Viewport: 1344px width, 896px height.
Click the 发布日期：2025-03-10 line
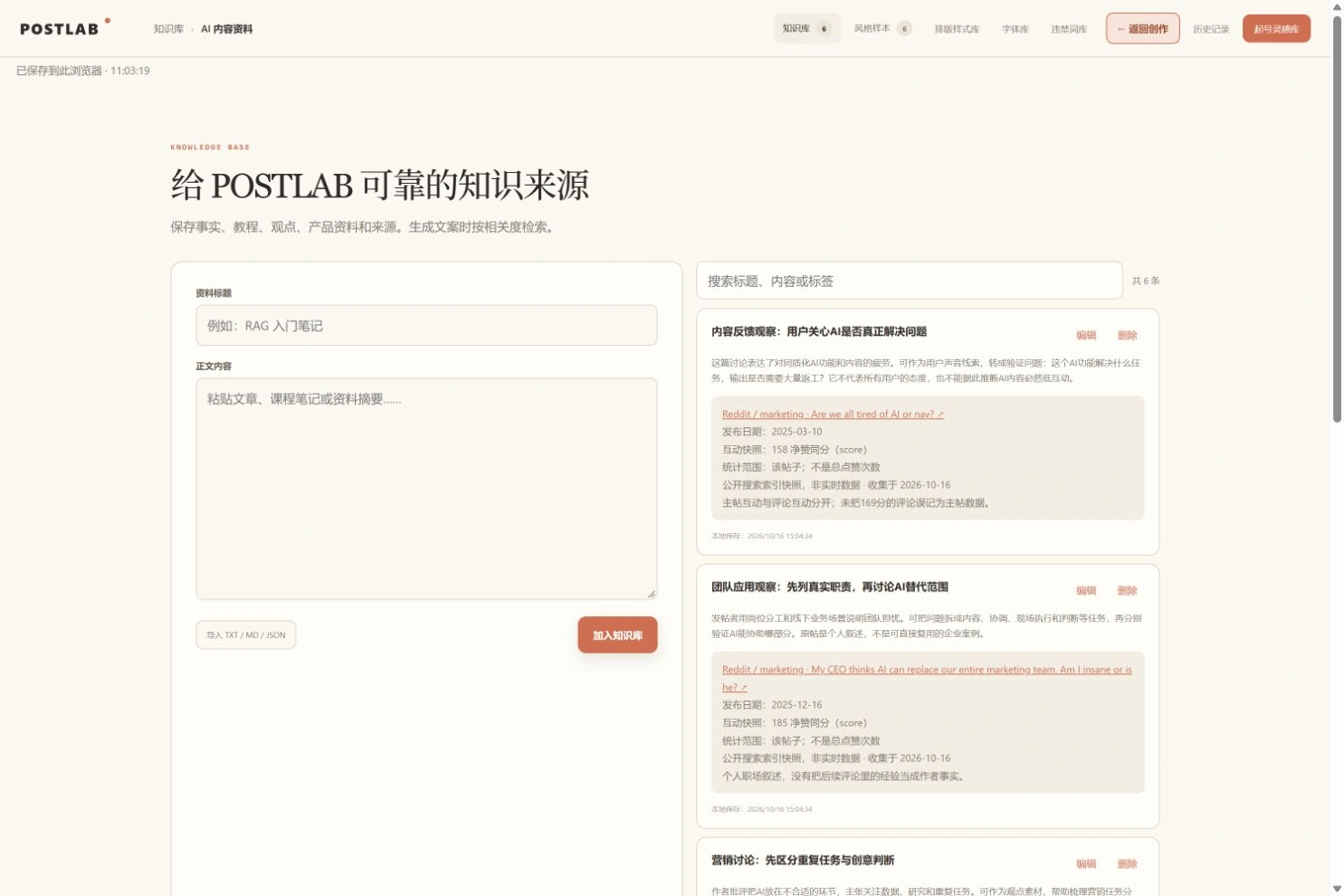click(772, 432)
